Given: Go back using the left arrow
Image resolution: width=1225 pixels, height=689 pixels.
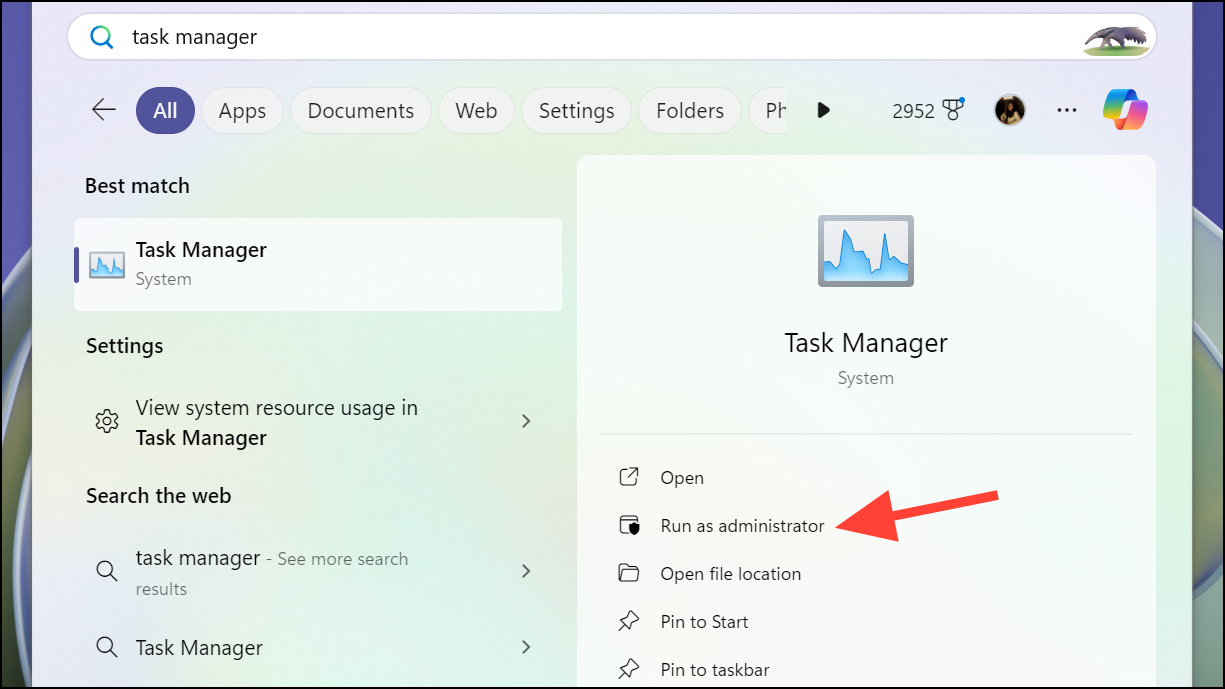Looking at the screenshot, I should pyautogui.click(x=104, y=110).
